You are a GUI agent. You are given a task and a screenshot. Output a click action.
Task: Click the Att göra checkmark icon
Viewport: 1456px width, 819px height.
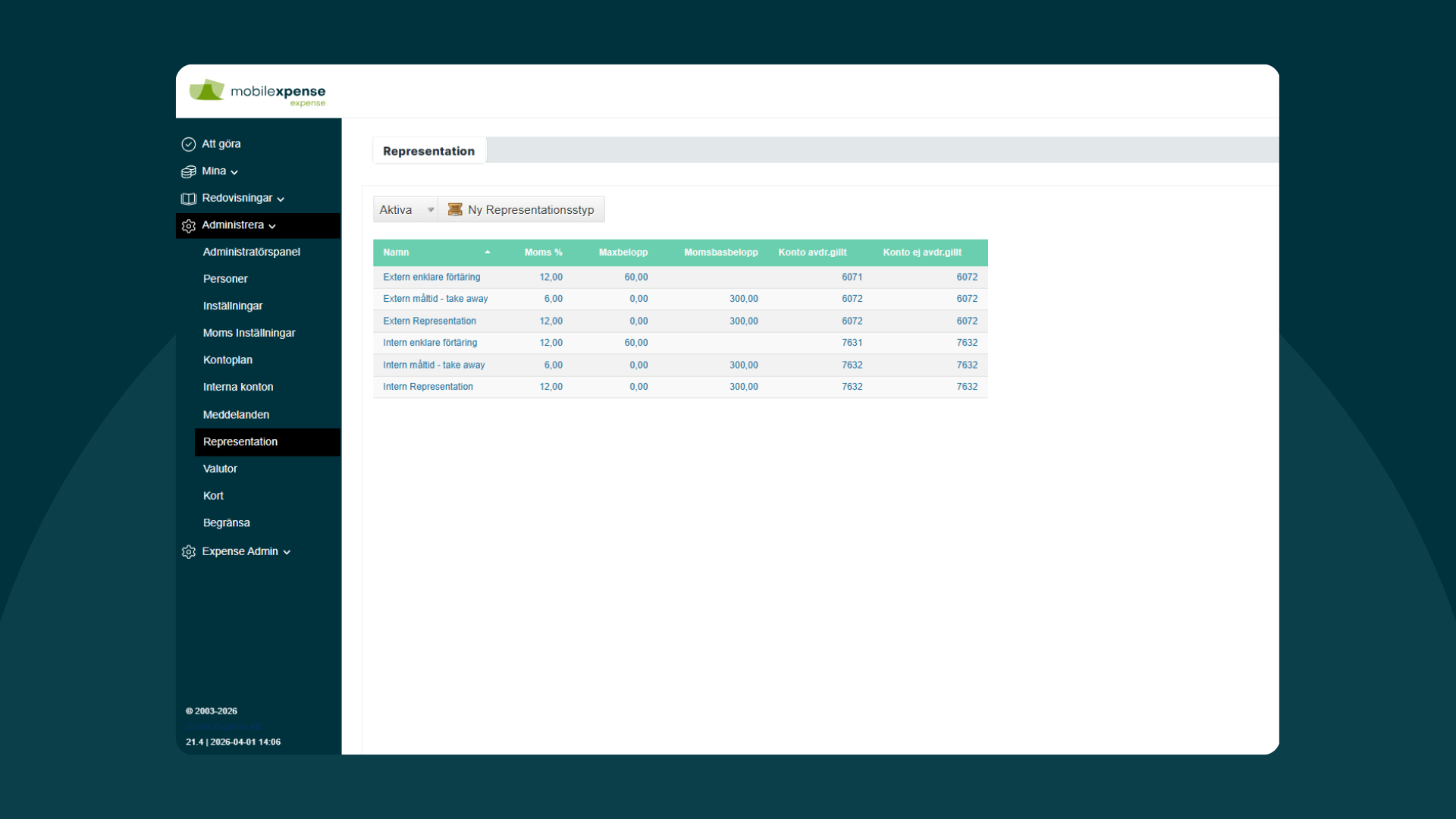(189, 144)
